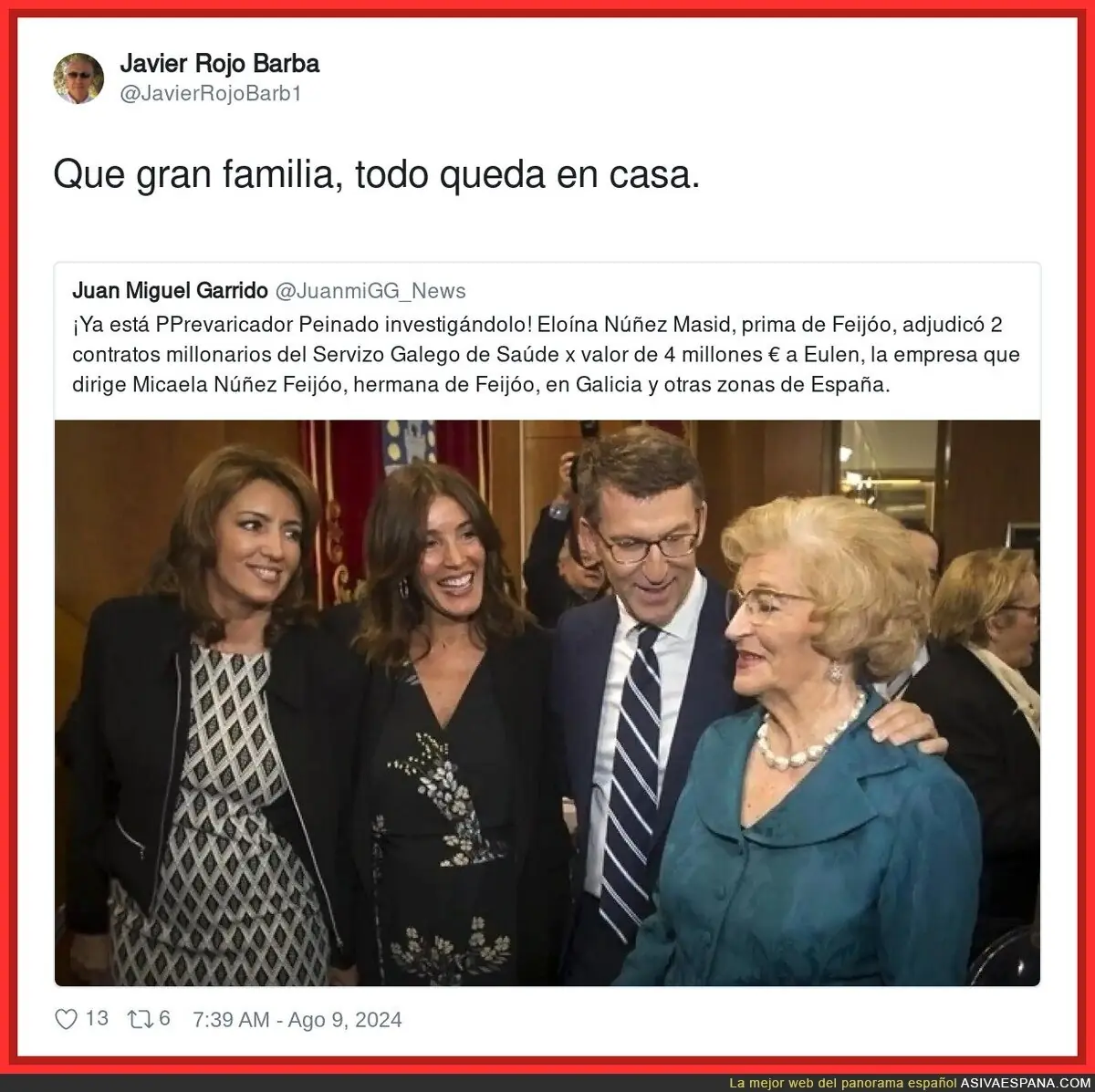Screen dimensions: 1095x1092
Task: Open the quoted author Juan Miguel Garrido
Action: 170,290
